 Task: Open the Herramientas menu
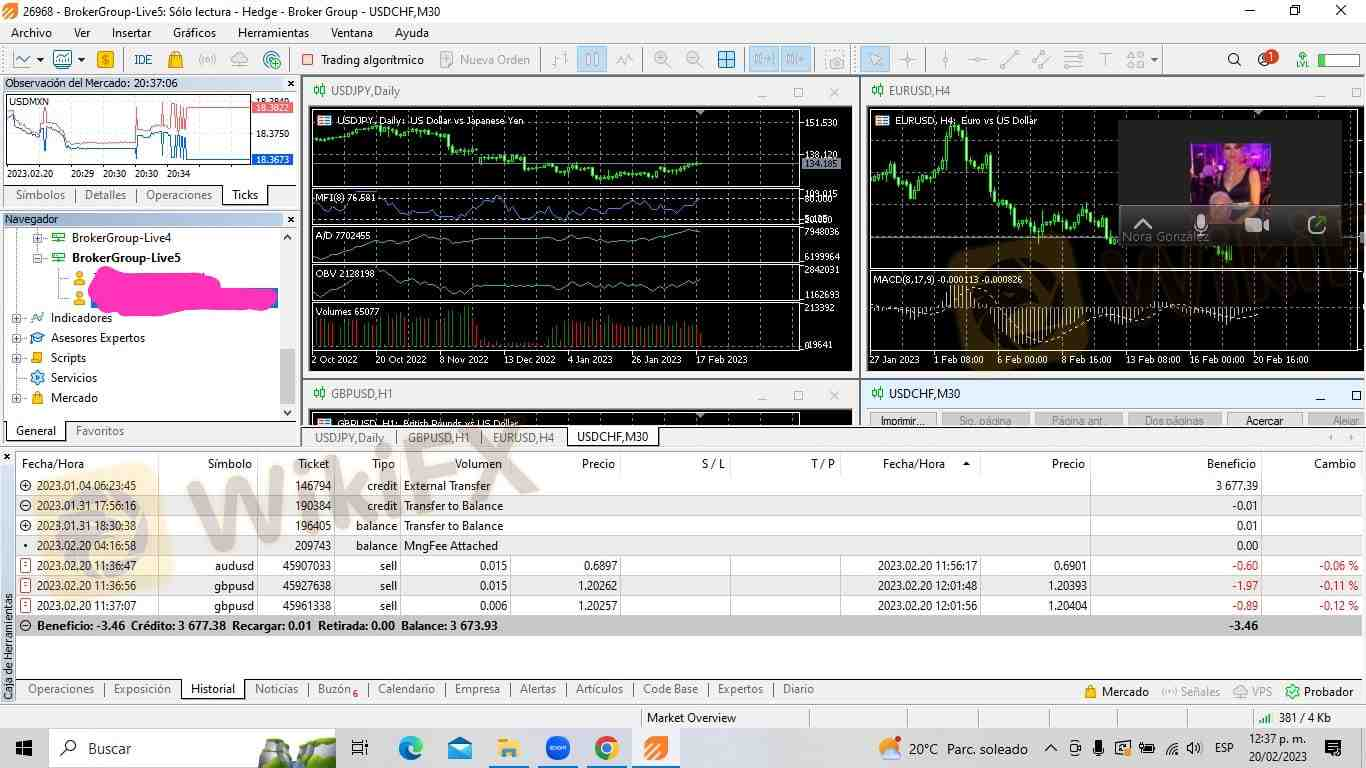click(272, 32)
